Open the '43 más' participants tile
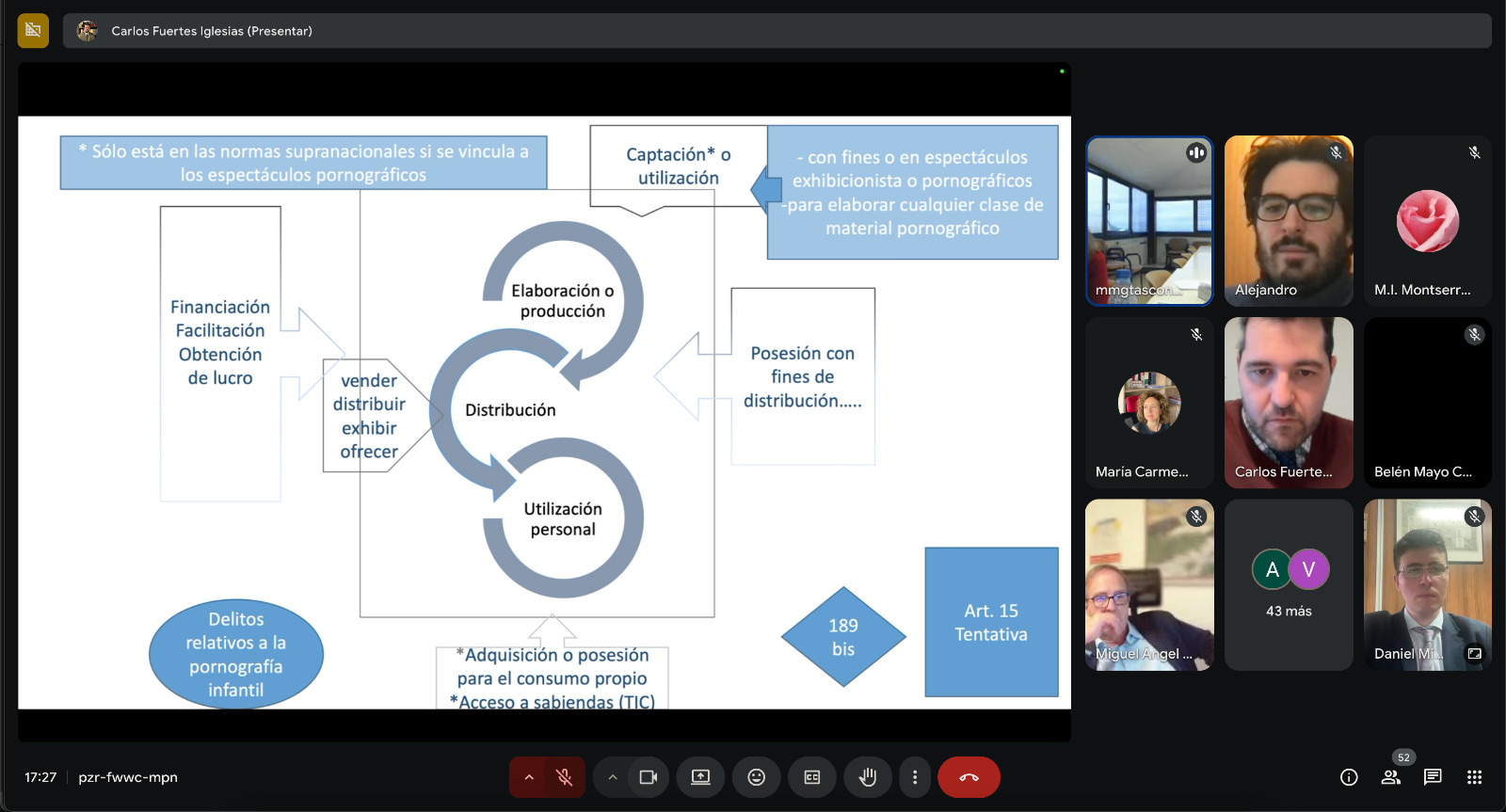1506x812 pixels. [x=1289, y=585]
